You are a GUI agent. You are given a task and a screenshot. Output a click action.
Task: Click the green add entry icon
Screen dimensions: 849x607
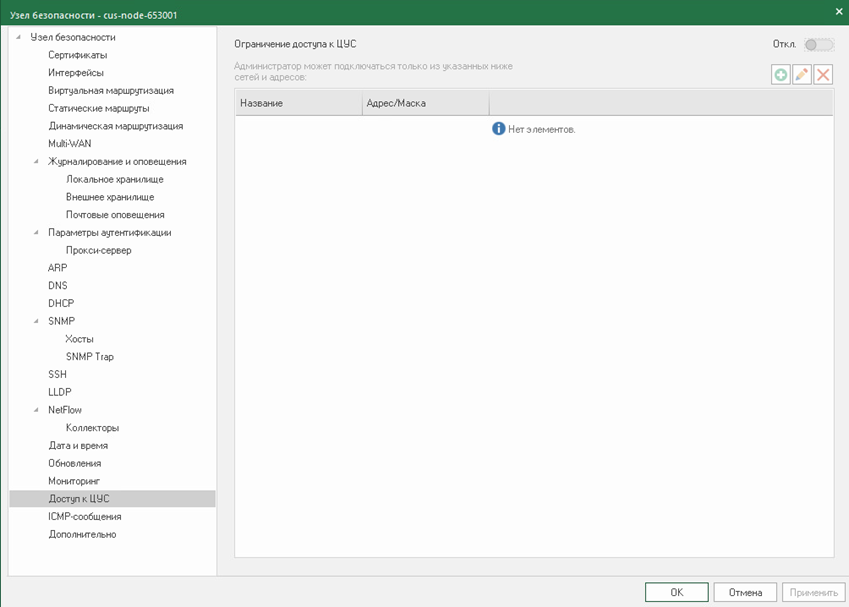pyautogui.click(x=780, y=75)
